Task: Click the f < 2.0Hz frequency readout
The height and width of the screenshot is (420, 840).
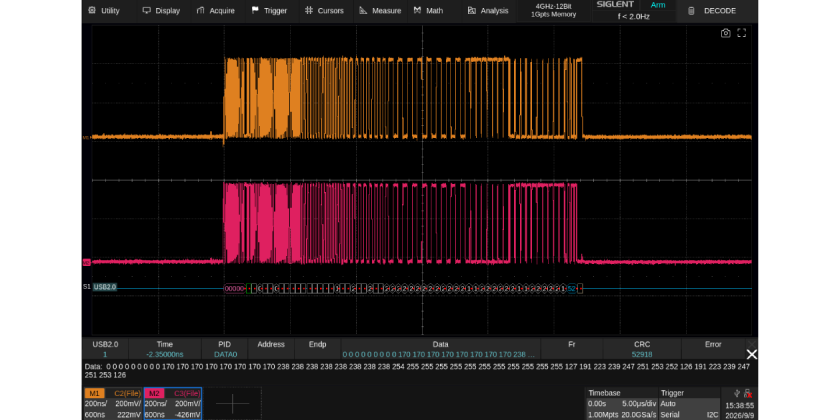Action: click(633, 17)
